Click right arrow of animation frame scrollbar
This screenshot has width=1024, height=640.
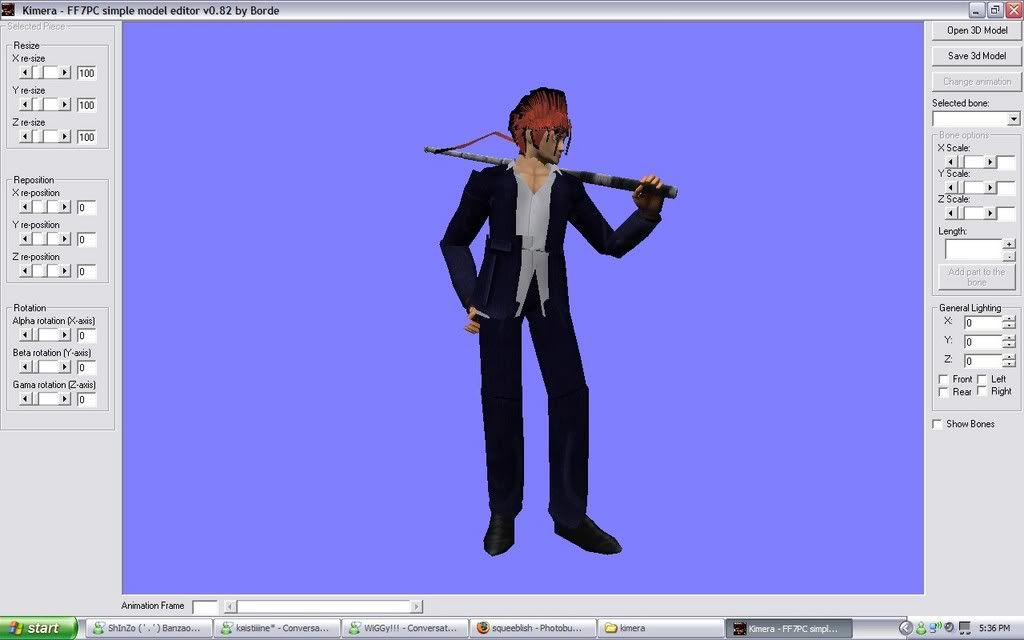(x=417, y=607)
